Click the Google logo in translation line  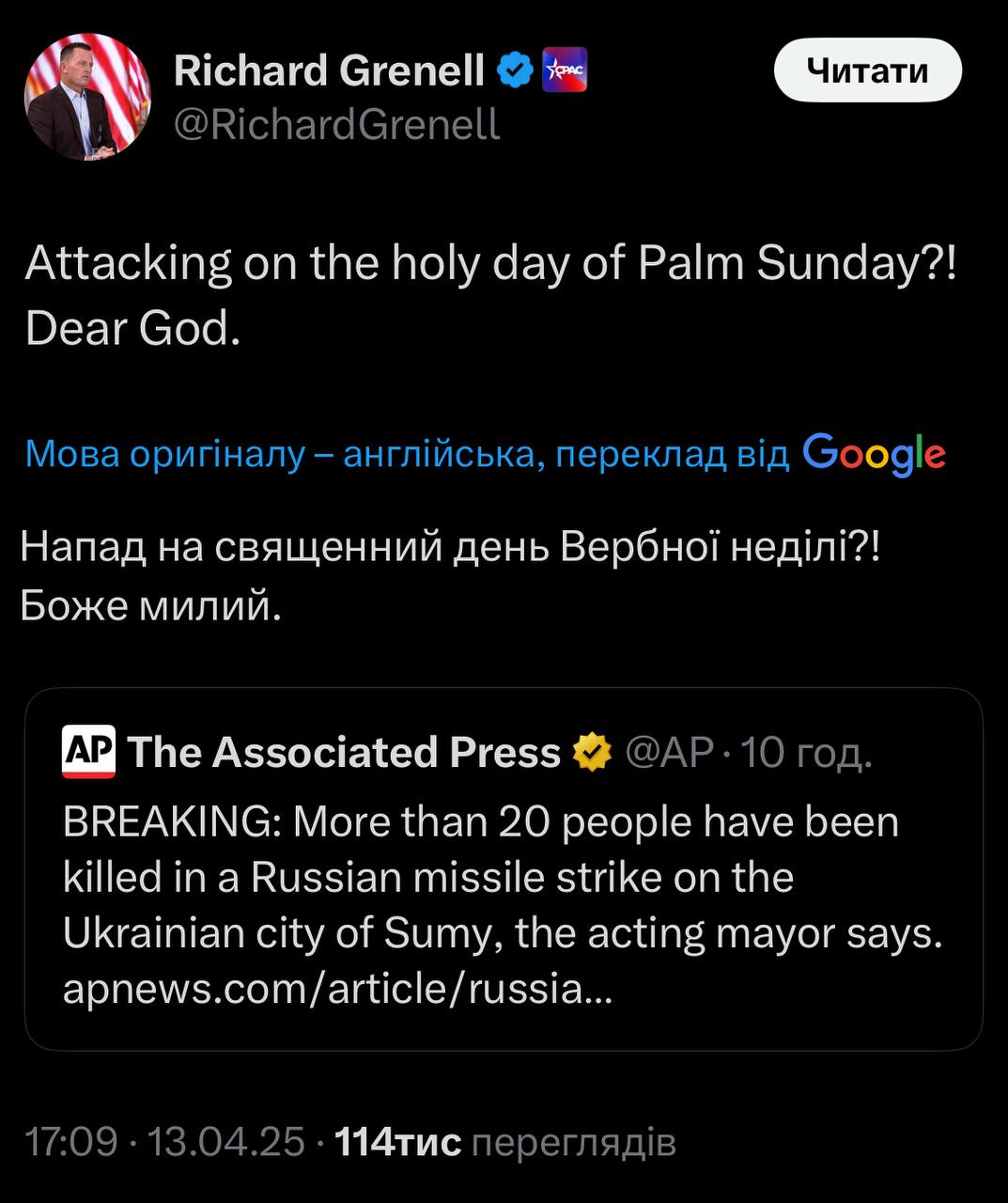pos(874,454)
